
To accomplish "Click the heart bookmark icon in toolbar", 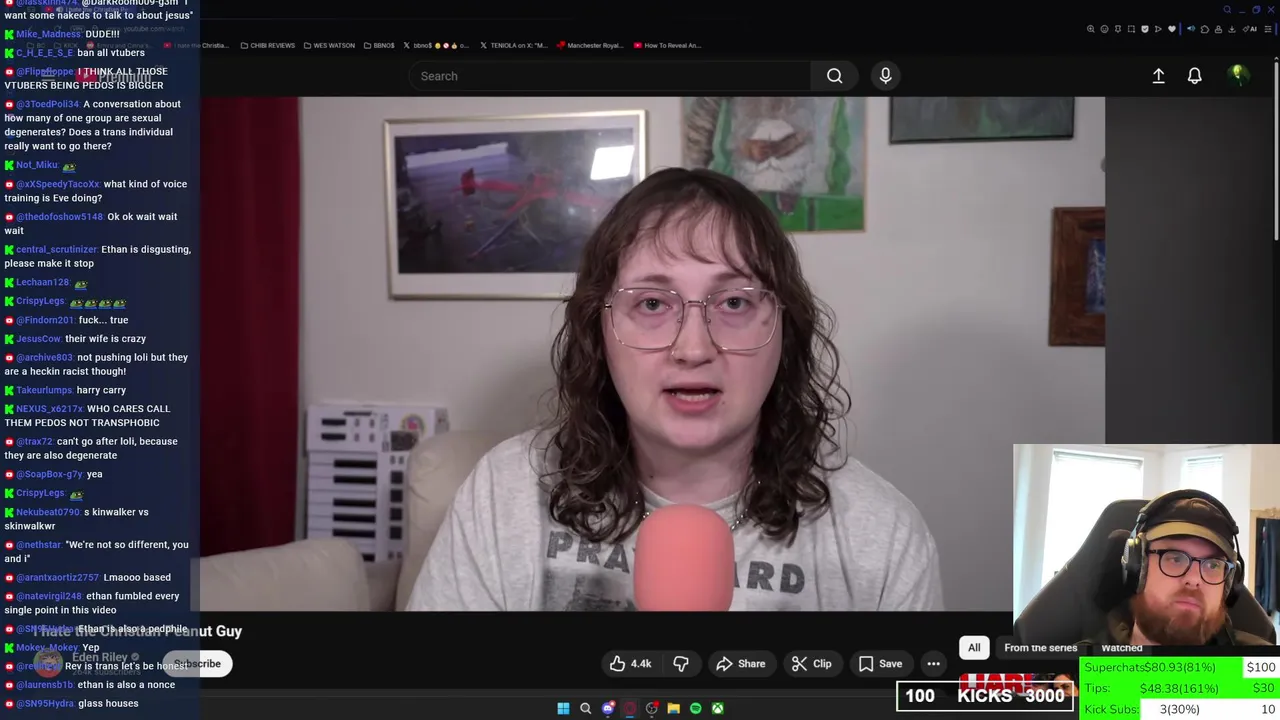I will (x=1172, y=29).
